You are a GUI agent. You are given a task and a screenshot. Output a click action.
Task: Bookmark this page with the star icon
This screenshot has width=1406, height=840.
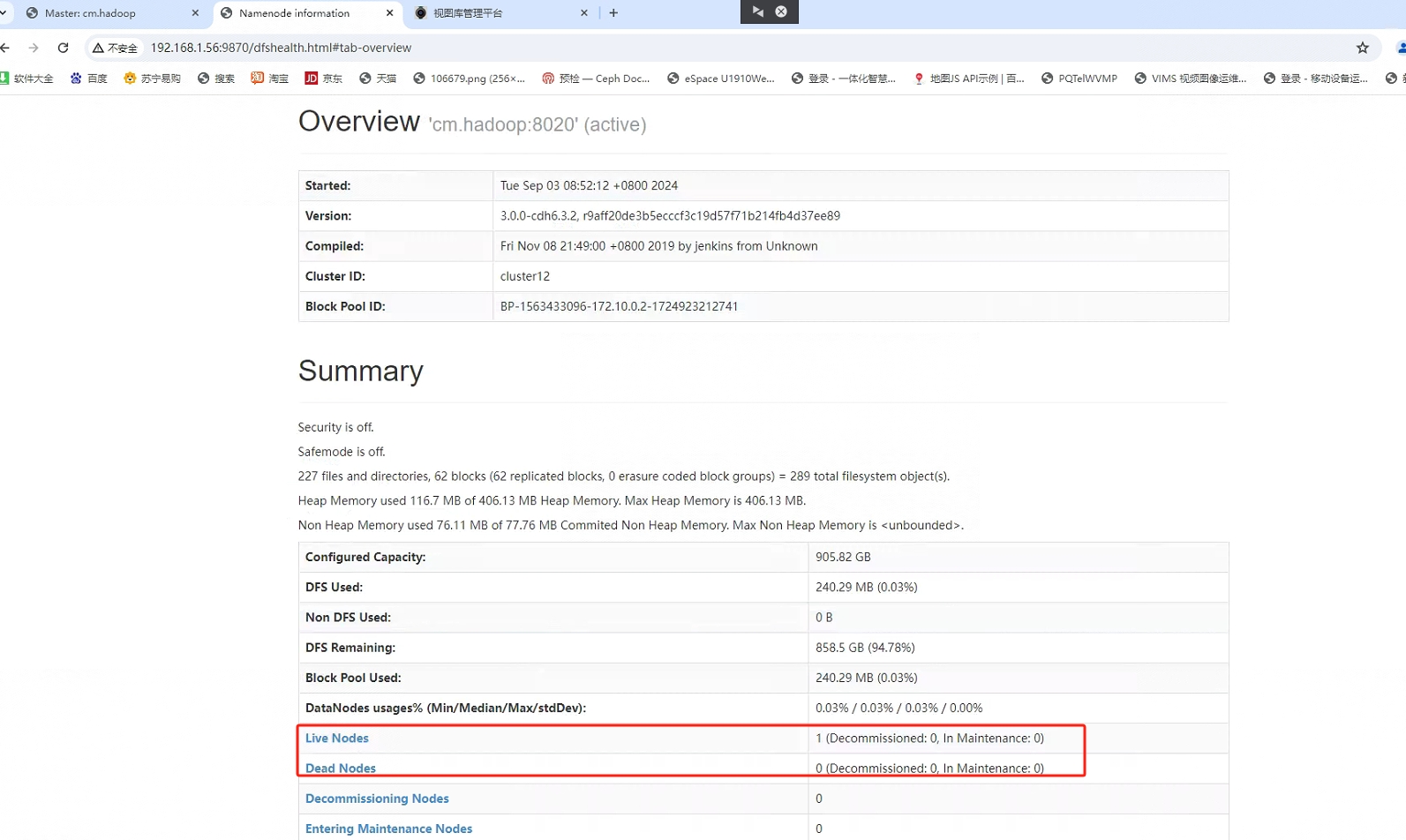coord(1363,48)
